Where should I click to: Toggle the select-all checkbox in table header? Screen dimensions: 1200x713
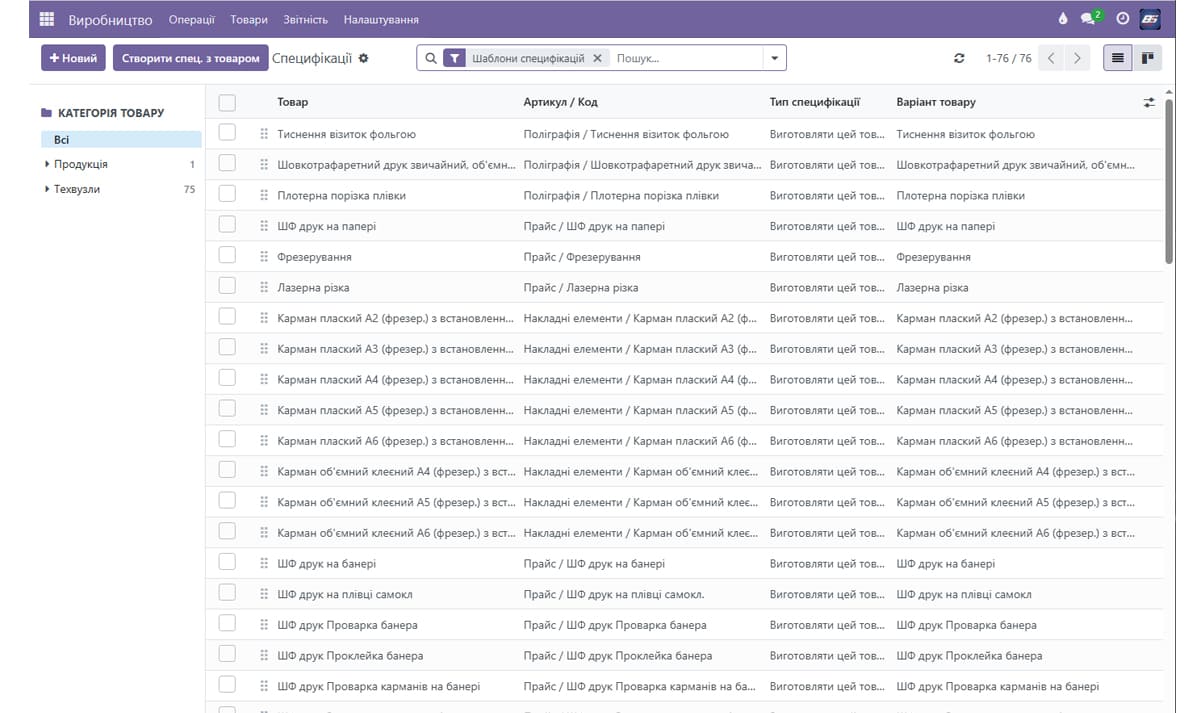coord(227,102)
